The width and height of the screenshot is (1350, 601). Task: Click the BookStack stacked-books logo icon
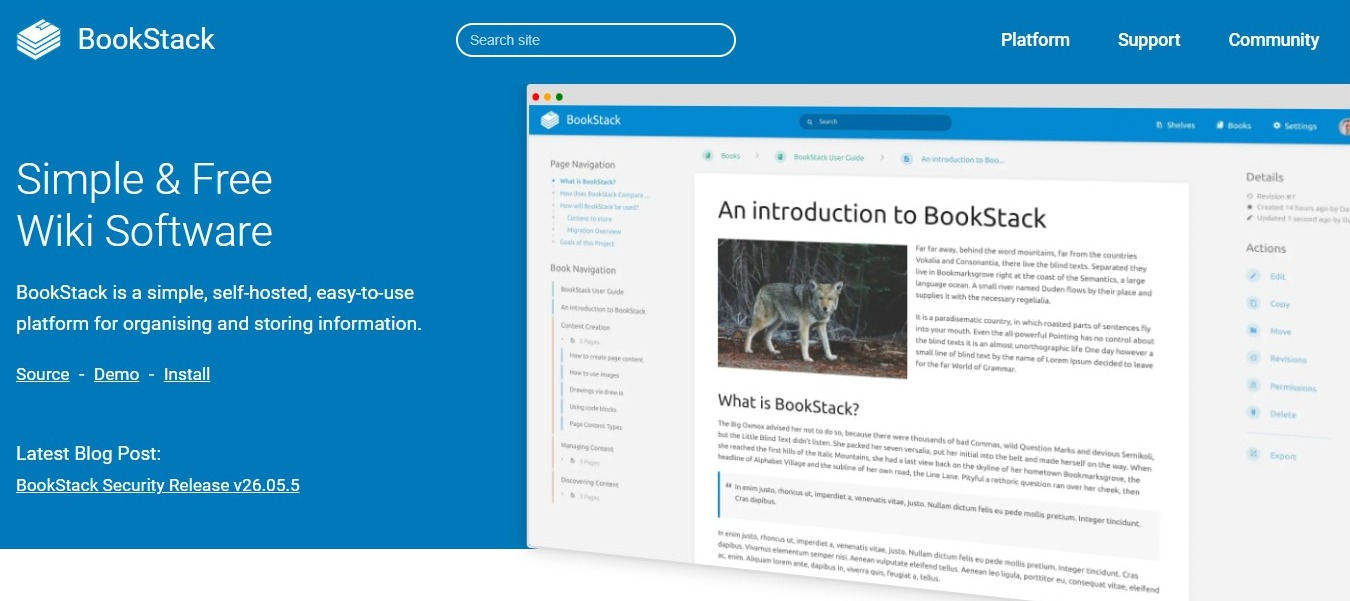click(39, 40)
